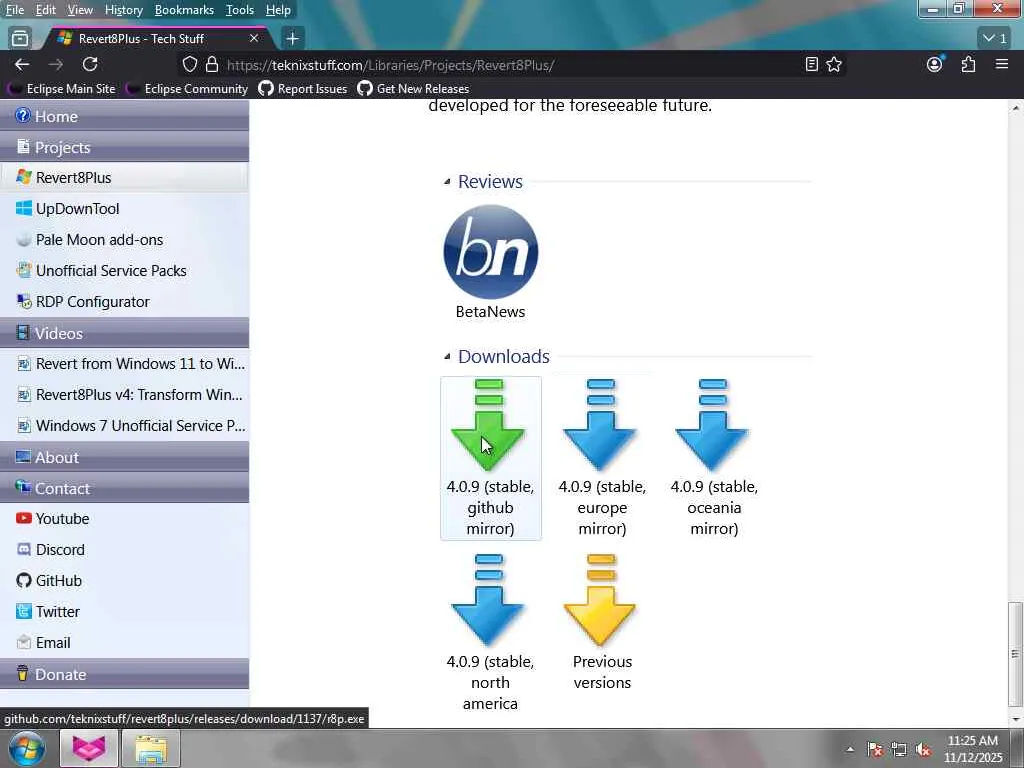Open Windows Explorer from the taskbar
The width and height of the screenshot is (1024, 768).
coord(152,748)
